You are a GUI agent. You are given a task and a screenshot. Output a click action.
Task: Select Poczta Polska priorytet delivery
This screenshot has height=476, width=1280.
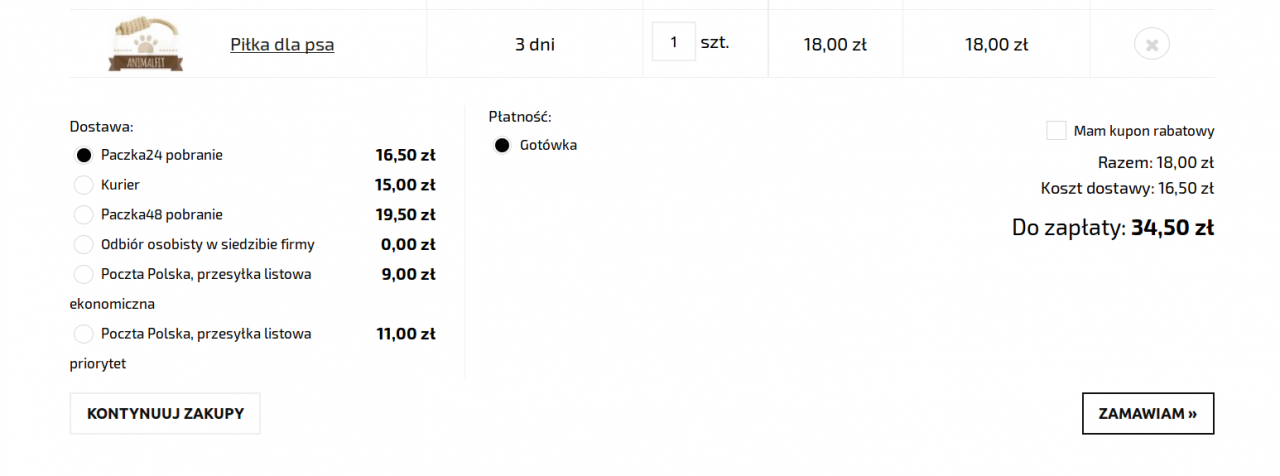tap(84, 334)
